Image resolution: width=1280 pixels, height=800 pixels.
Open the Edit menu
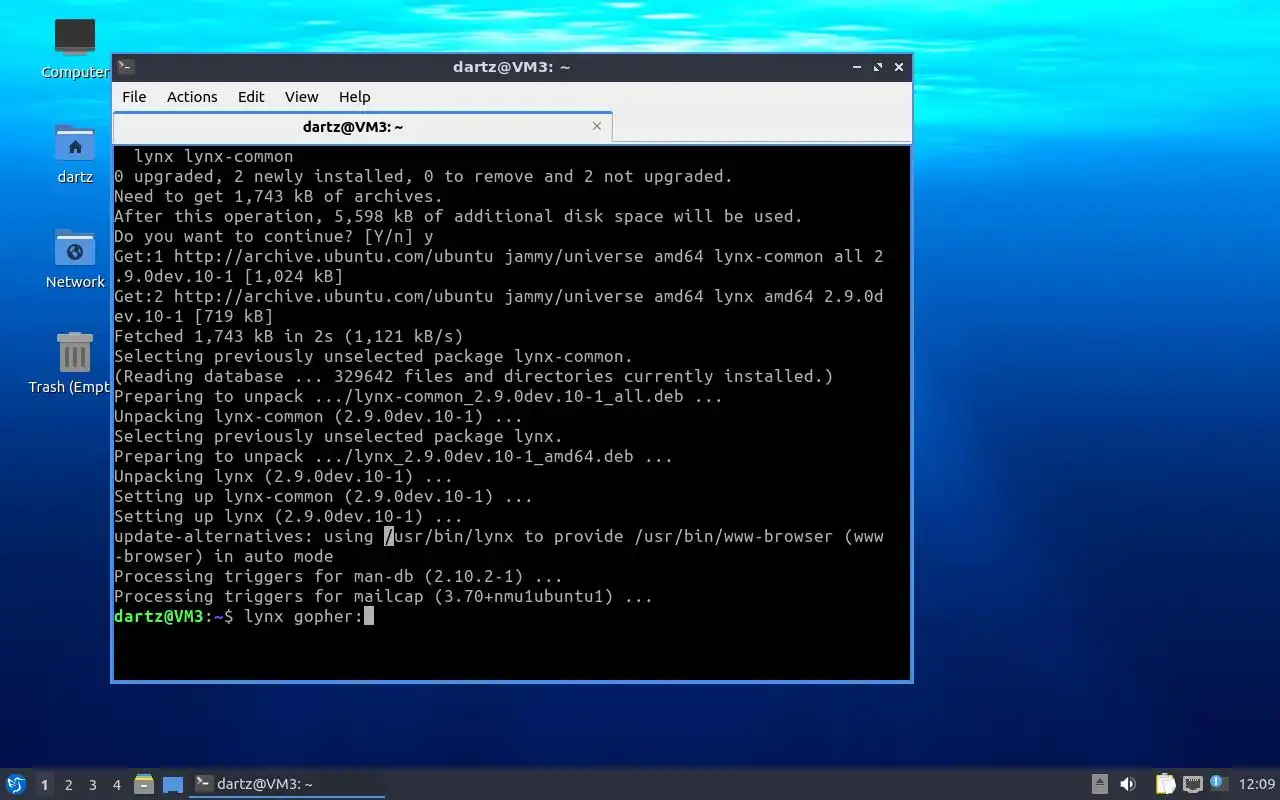(251, 97)
